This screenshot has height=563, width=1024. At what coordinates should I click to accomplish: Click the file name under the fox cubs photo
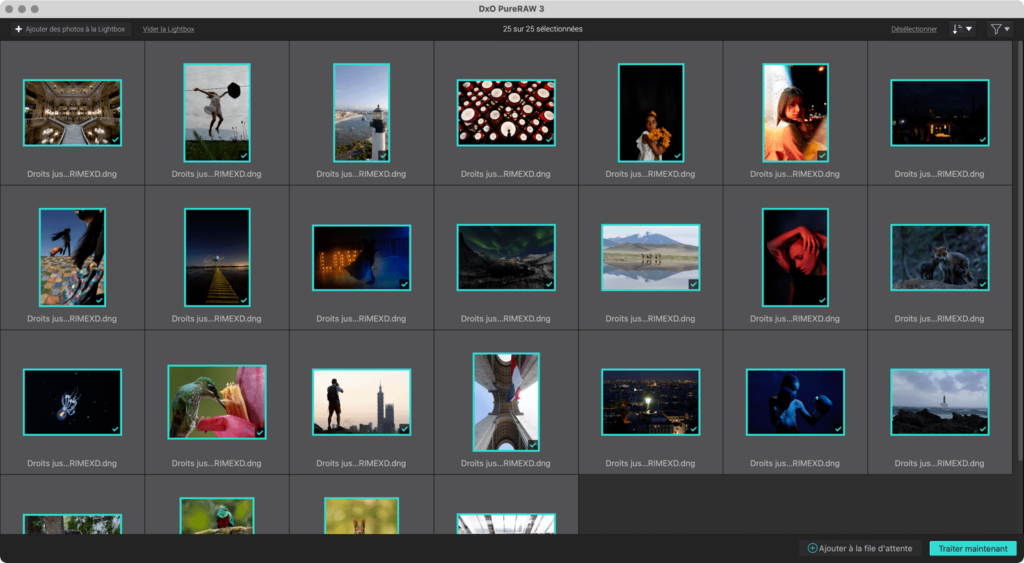939,319
